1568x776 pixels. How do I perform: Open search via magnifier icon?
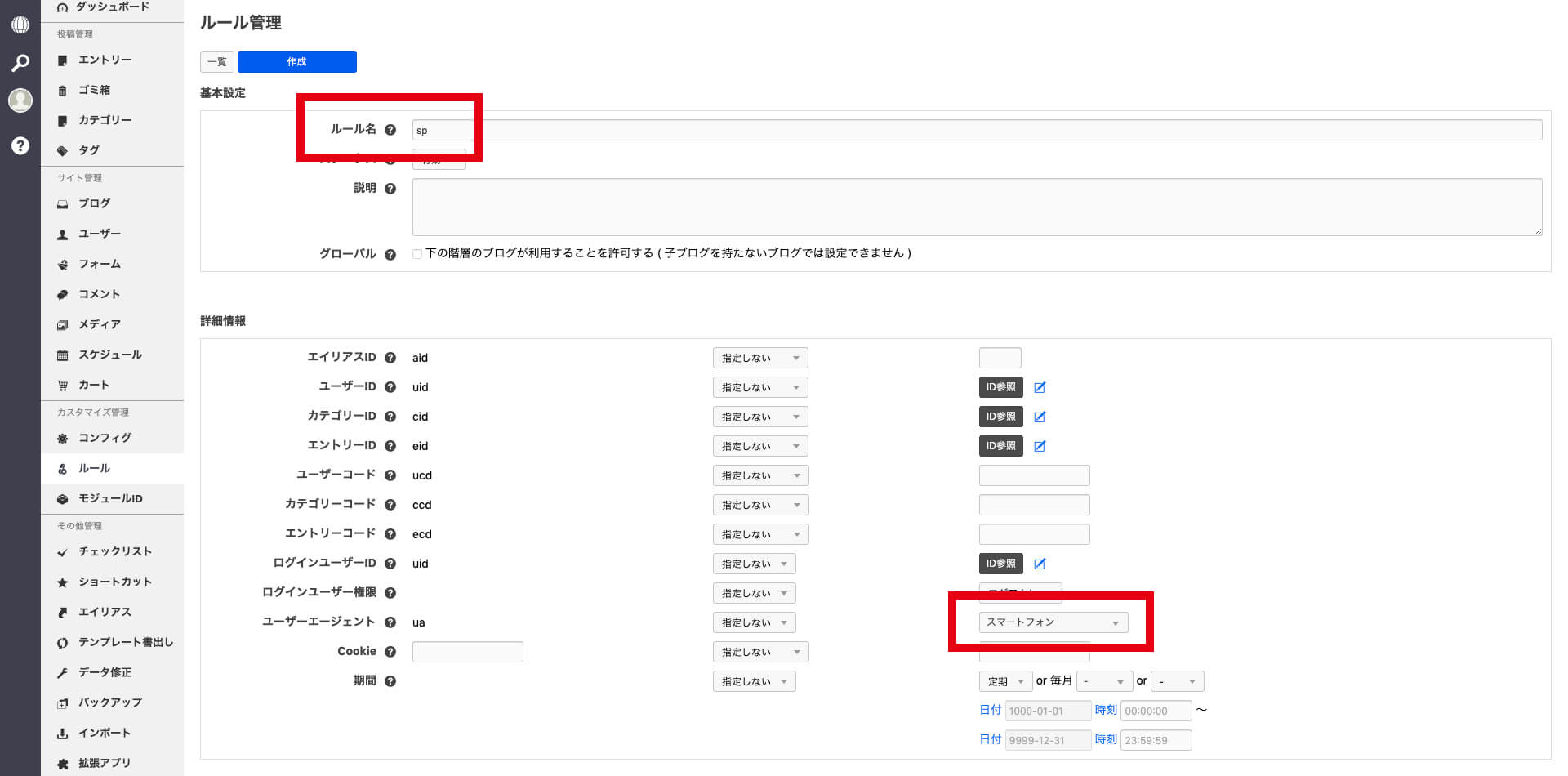click(20, 63)
